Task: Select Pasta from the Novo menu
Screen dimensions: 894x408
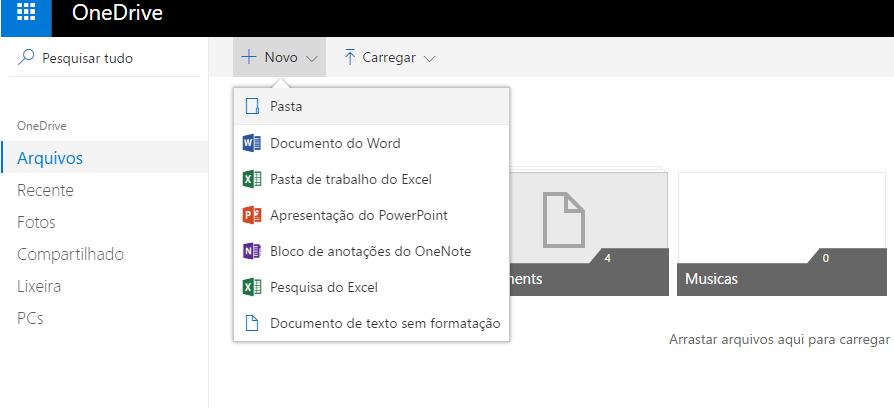Action: point(371,107)
